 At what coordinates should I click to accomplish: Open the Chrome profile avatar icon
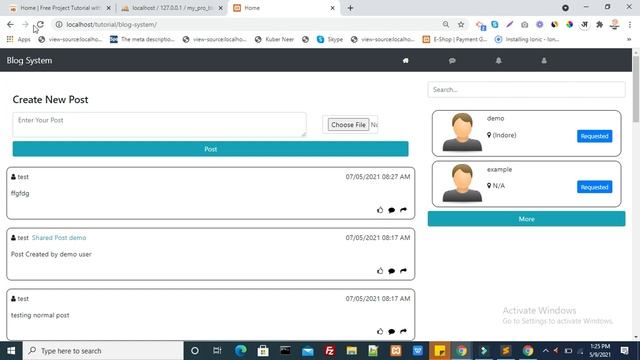(614, 24)
